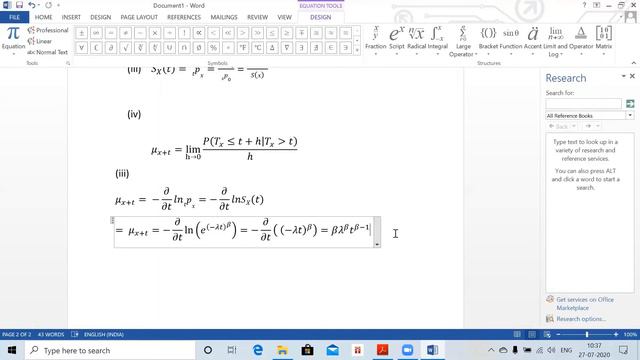Open the Bracket structures dropdown

pyautogui.click(x=488, y=40)
